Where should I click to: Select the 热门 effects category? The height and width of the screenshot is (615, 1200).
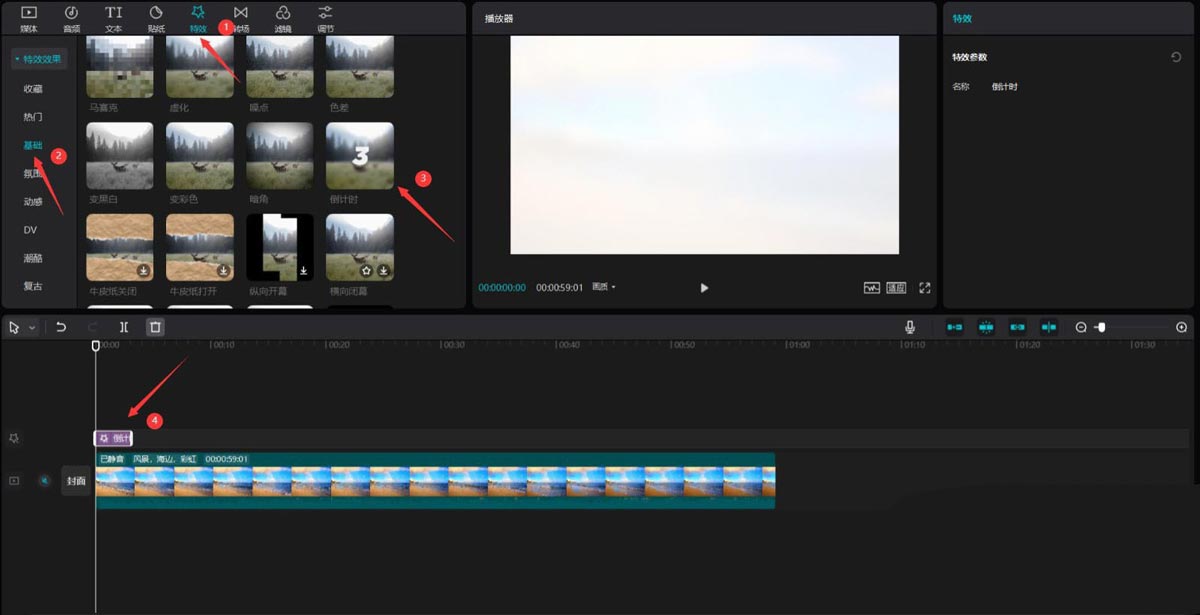[33, 117]
